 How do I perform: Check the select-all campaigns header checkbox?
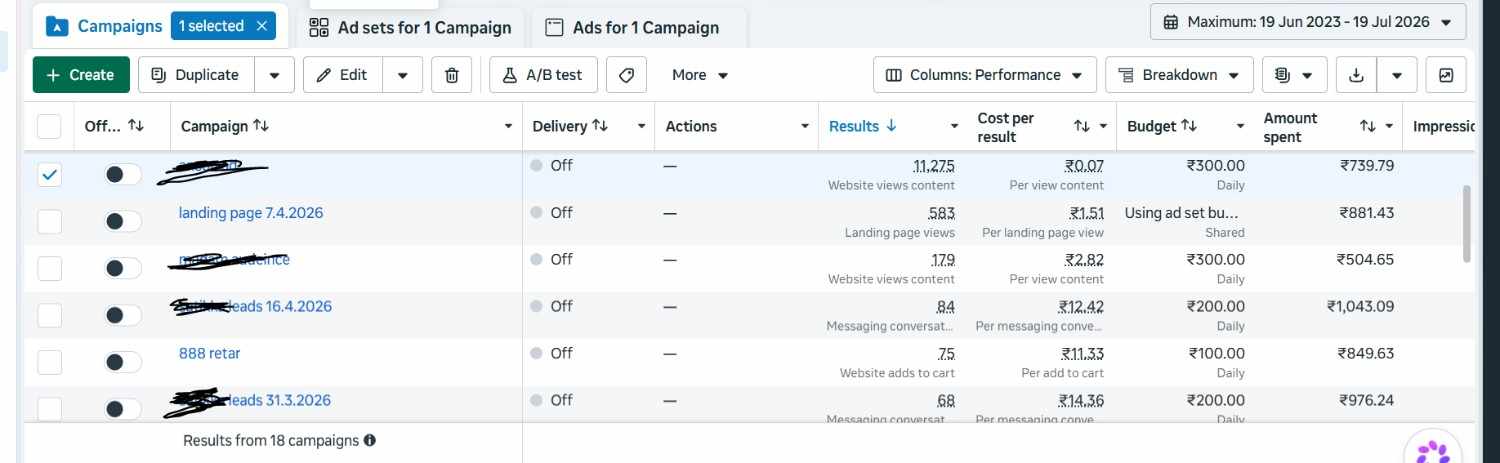click(49, 127)
